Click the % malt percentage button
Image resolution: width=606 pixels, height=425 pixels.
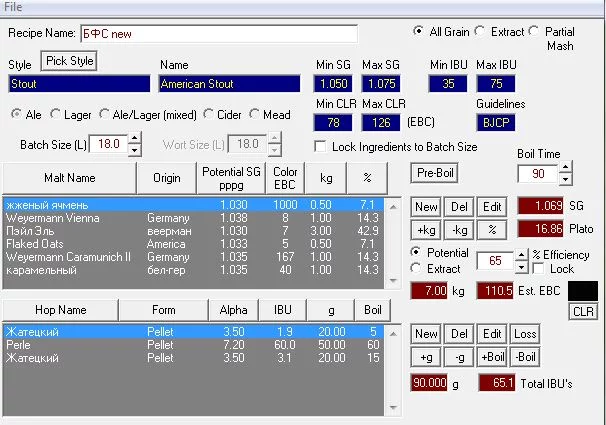coord(492,229)
